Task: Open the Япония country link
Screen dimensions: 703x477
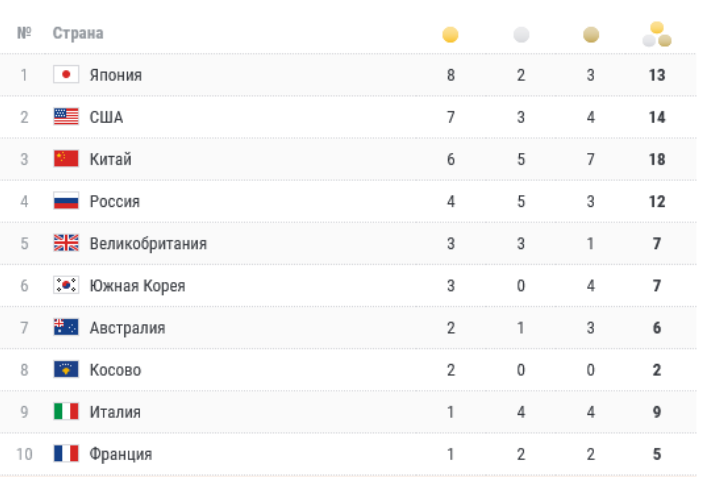Action: (x=116, y=75)
